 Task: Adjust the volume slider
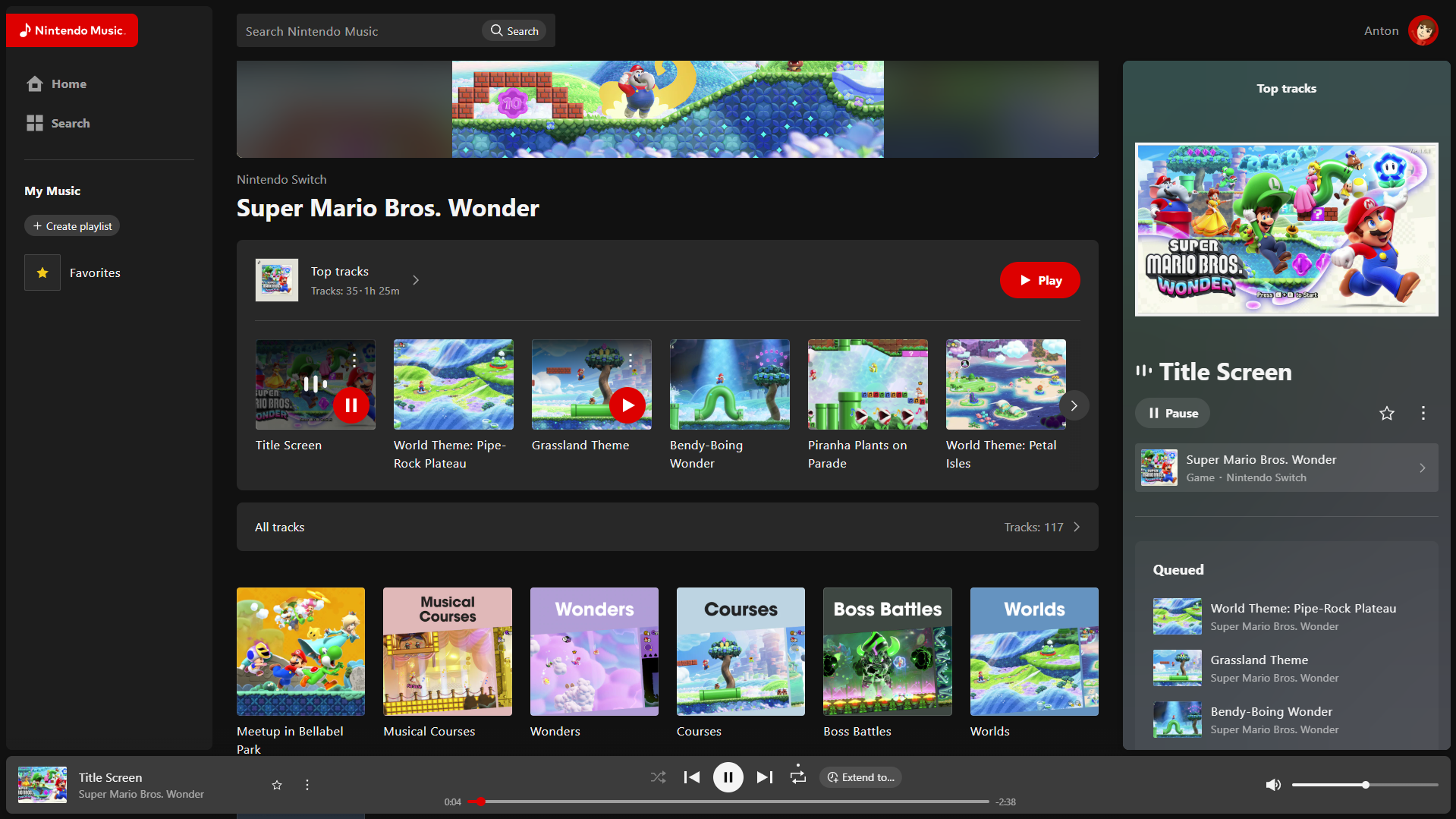click(1365, 785)
